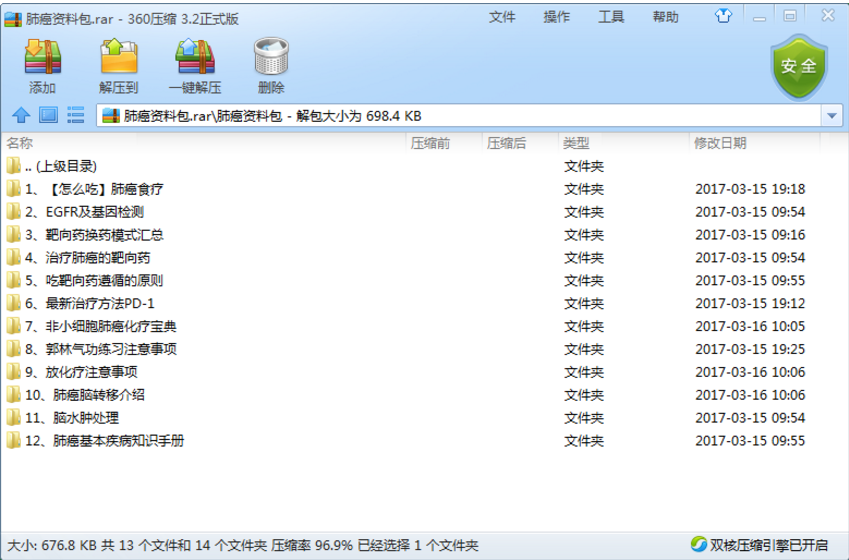Go up one level with blue arrow
Viewport: 849px width, 560px height.
pyautogui.click(x=20, y=116)
